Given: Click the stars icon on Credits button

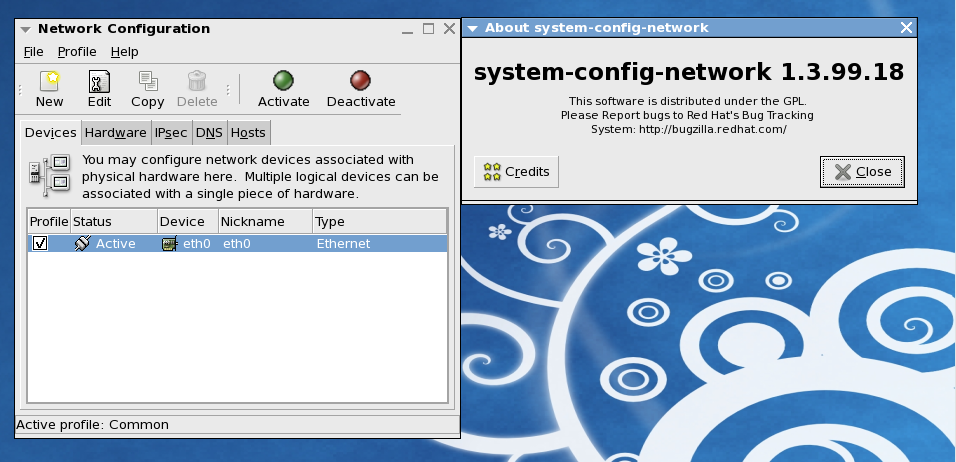Looking at the screenshot, I should (x=492, y=172).
